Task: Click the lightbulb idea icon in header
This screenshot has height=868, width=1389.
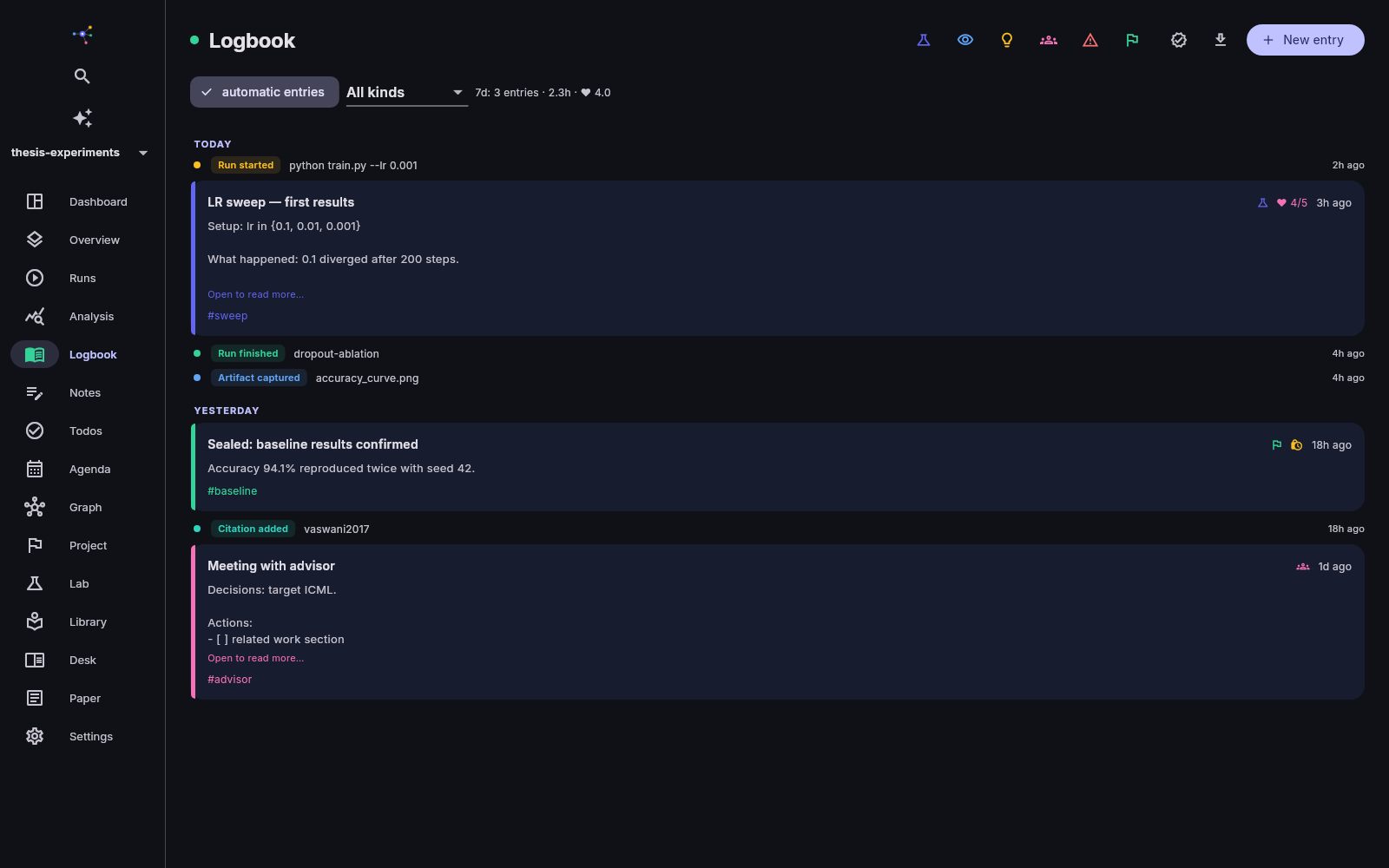Action: pyautogui.click(x=1007, y=40)
